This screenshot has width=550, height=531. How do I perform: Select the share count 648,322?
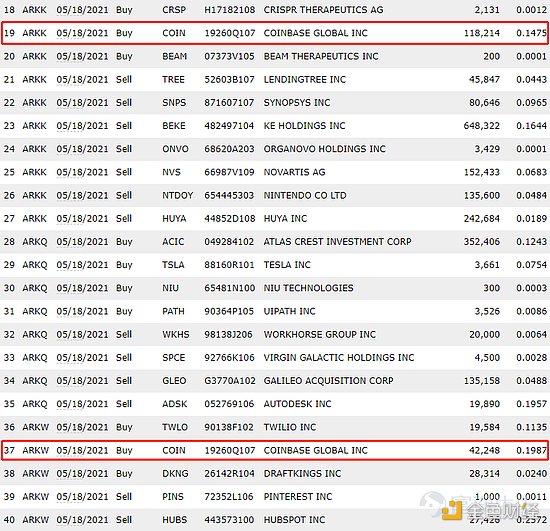[x=482, y=126]
